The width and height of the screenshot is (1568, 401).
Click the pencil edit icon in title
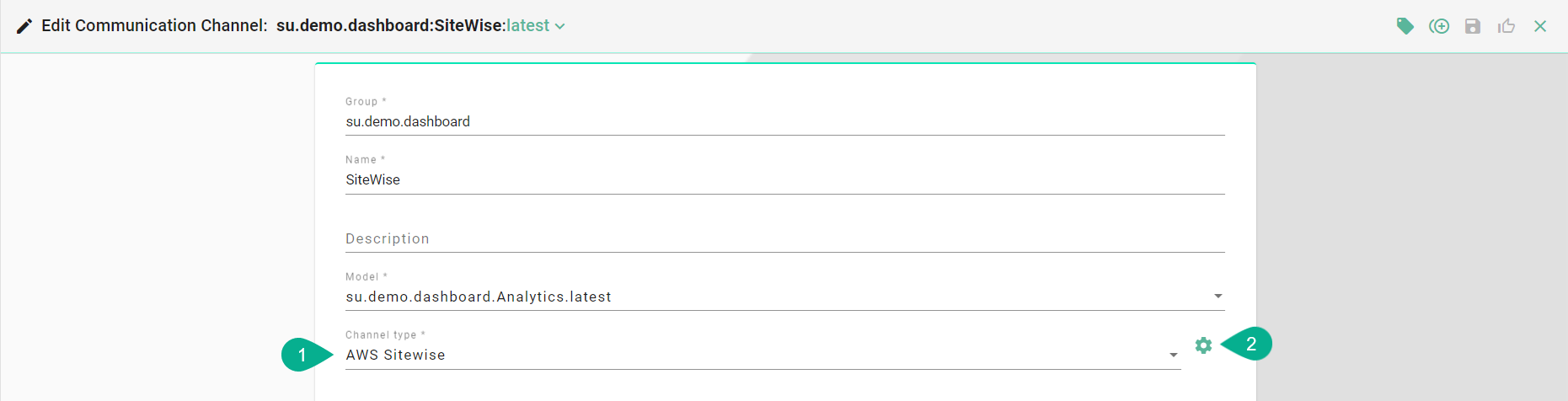point(24,26)
